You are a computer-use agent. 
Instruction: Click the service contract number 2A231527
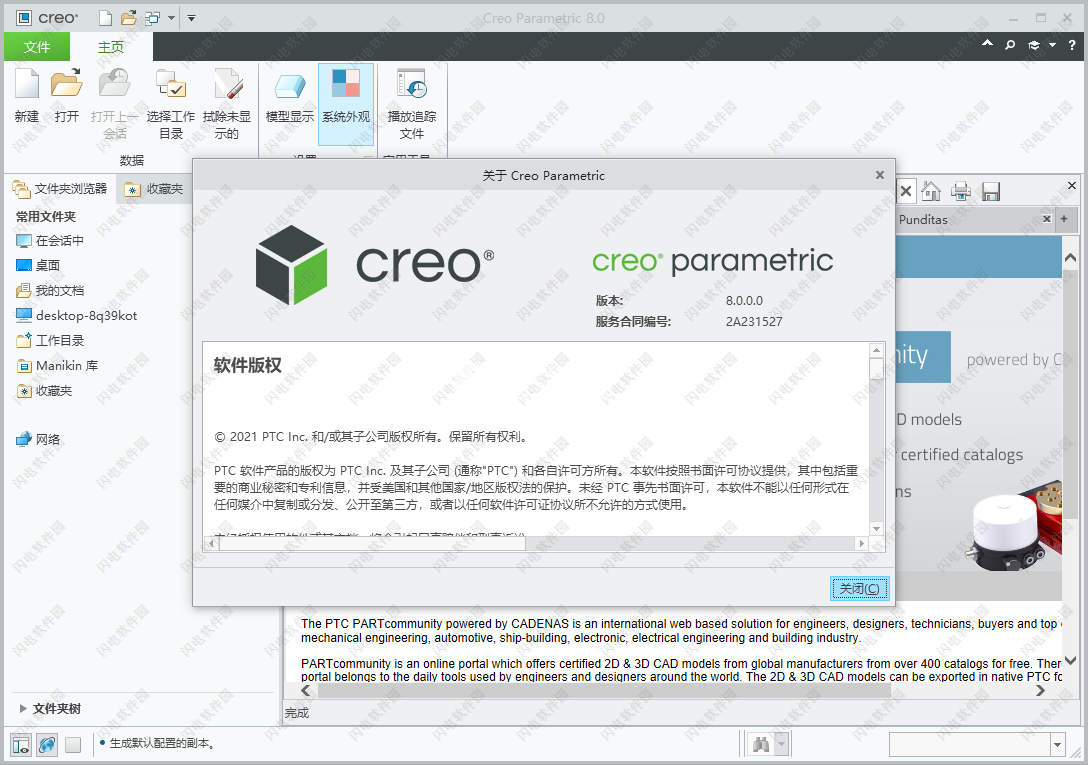click(x=754, y=321)
